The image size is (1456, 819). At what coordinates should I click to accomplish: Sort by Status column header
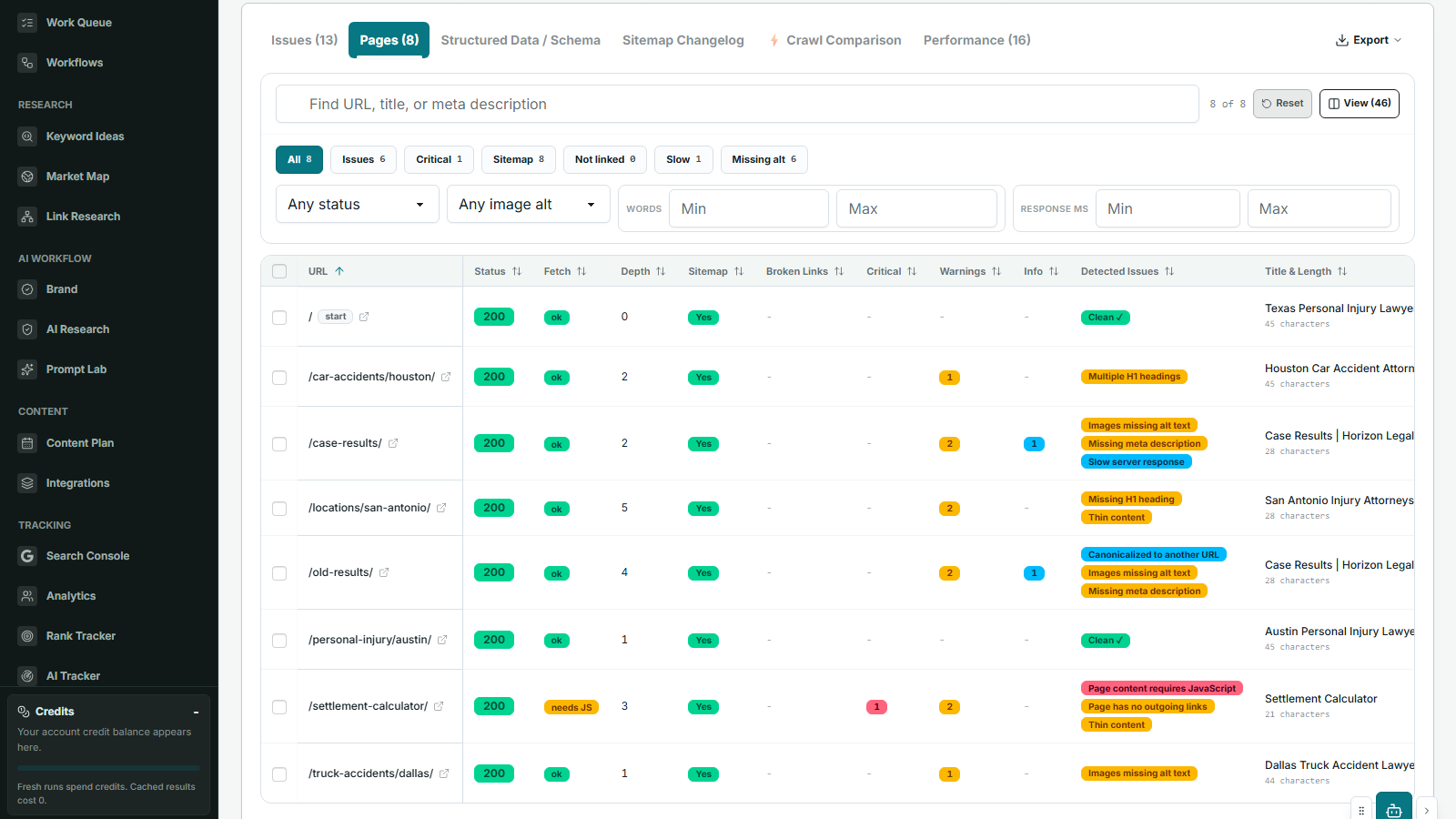pyautogui.click(x=498, y=271)
